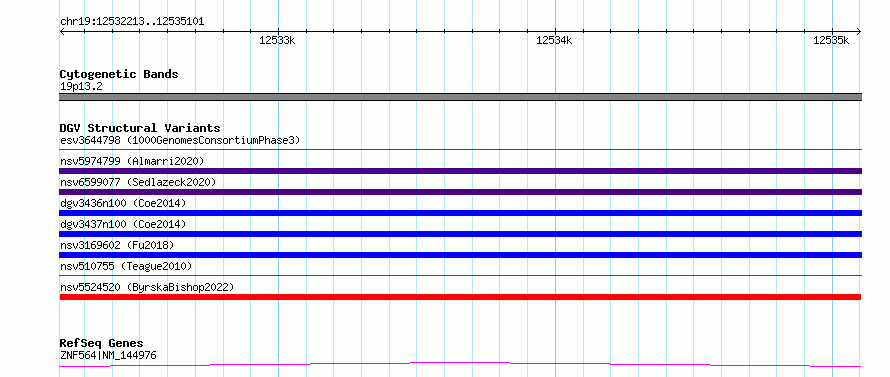Click the RefSeq Genes track heading

101,344
